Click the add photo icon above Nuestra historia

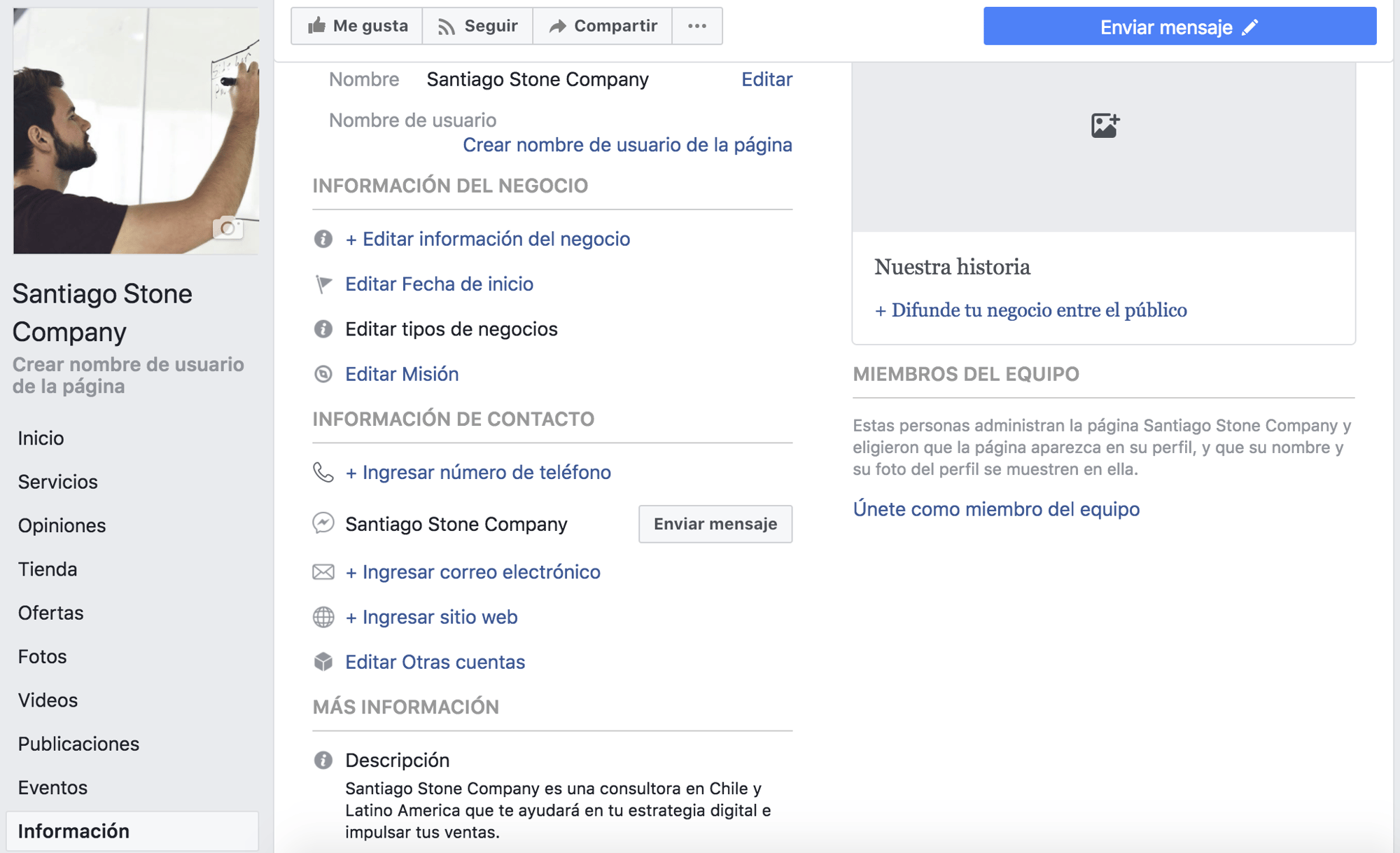point(1105,125)
